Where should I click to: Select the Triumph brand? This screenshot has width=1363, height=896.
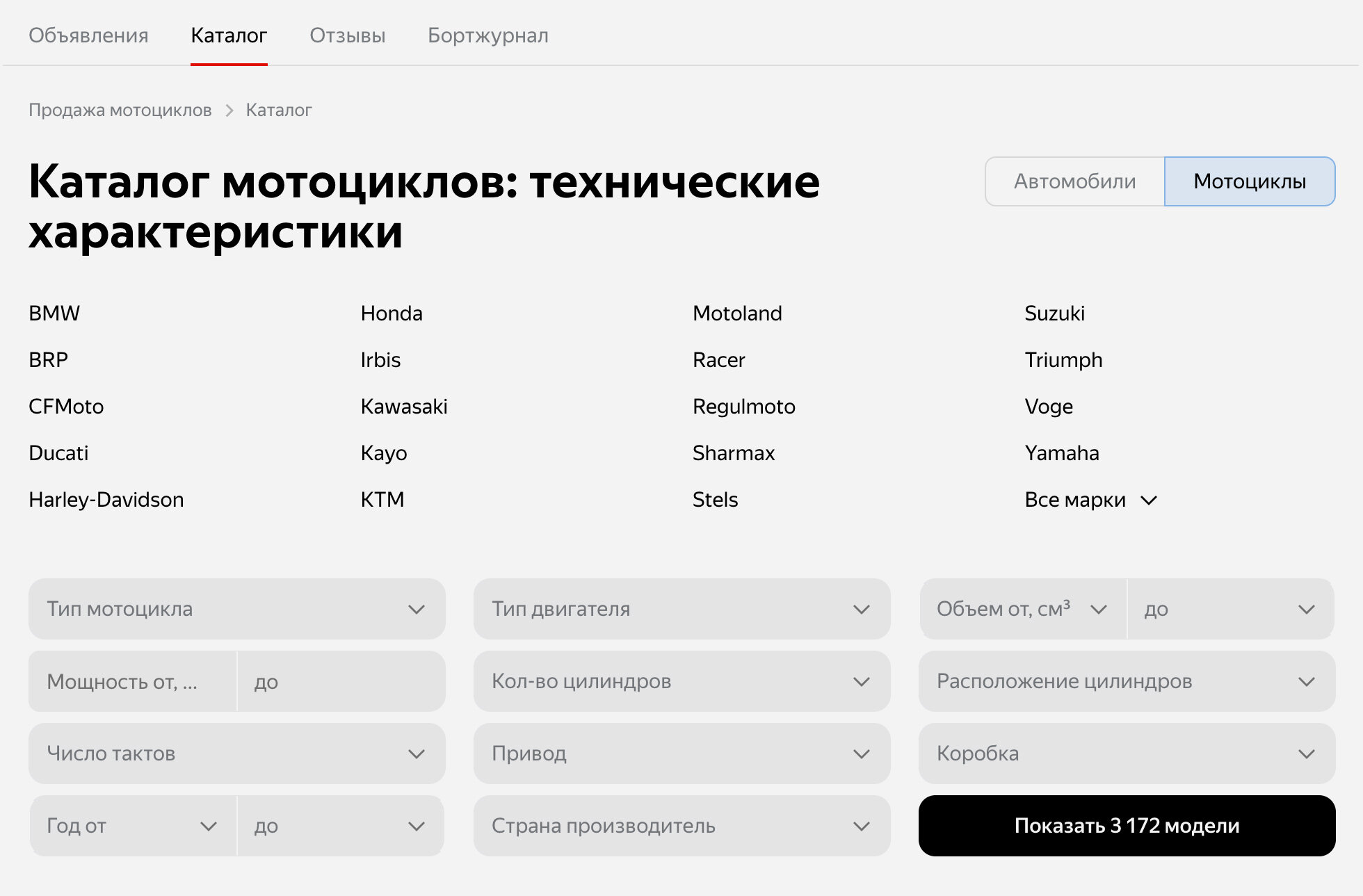[x=1064, y=360]
